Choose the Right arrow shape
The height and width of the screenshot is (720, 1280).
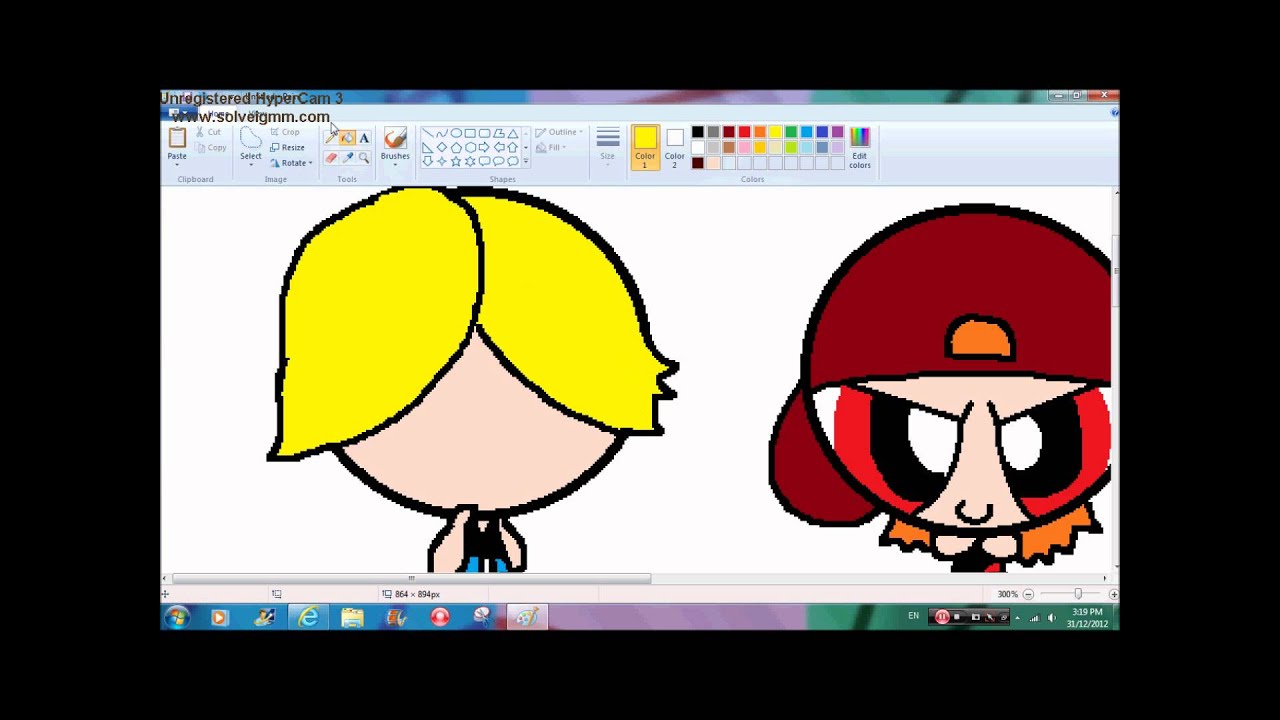tap(484, 147)
